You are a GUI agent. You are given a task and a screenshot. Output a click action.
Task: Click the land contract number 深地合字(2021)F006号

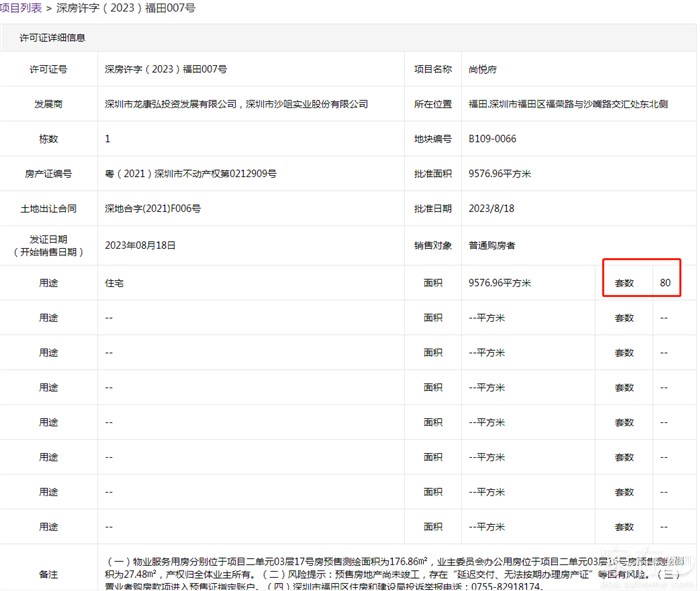click(153, 209)
